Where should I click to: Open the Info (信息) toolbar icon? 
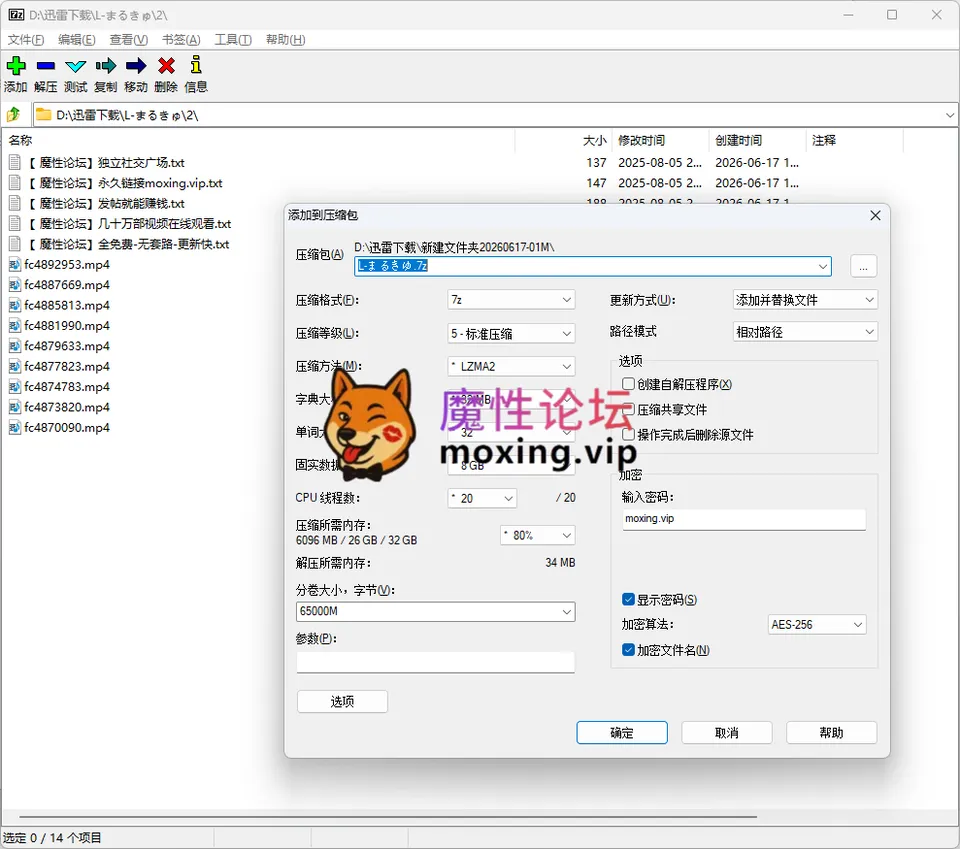pyautogui.click(x=196, y=65)
